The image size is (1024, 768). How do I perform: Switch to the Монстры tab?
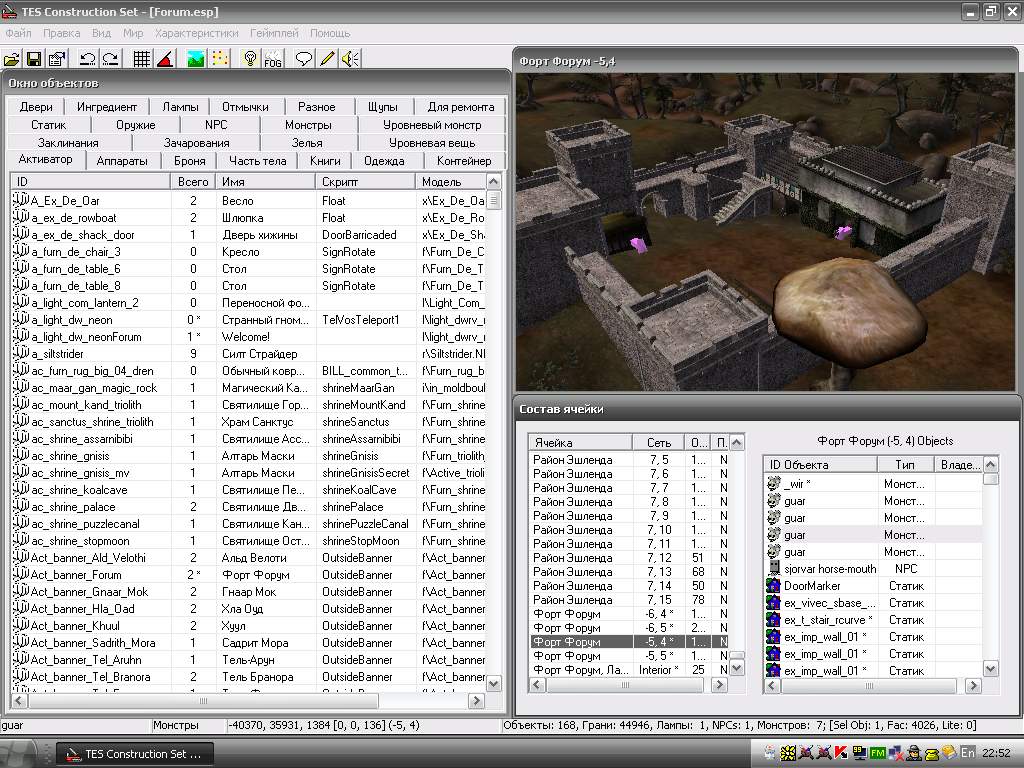(308, 125)
